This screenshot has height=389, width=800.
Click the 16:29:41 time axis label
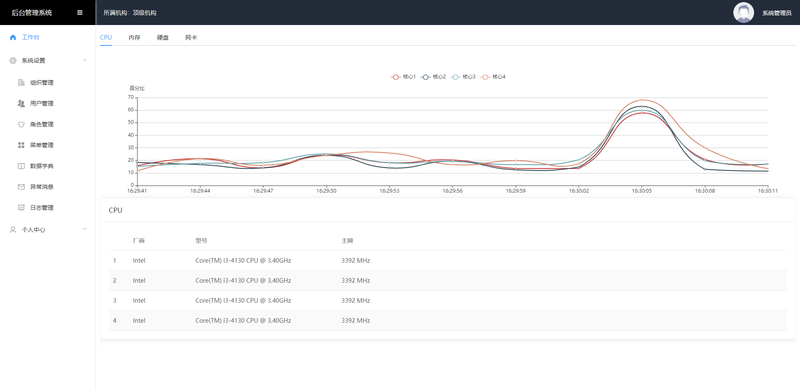pos(137,190)
